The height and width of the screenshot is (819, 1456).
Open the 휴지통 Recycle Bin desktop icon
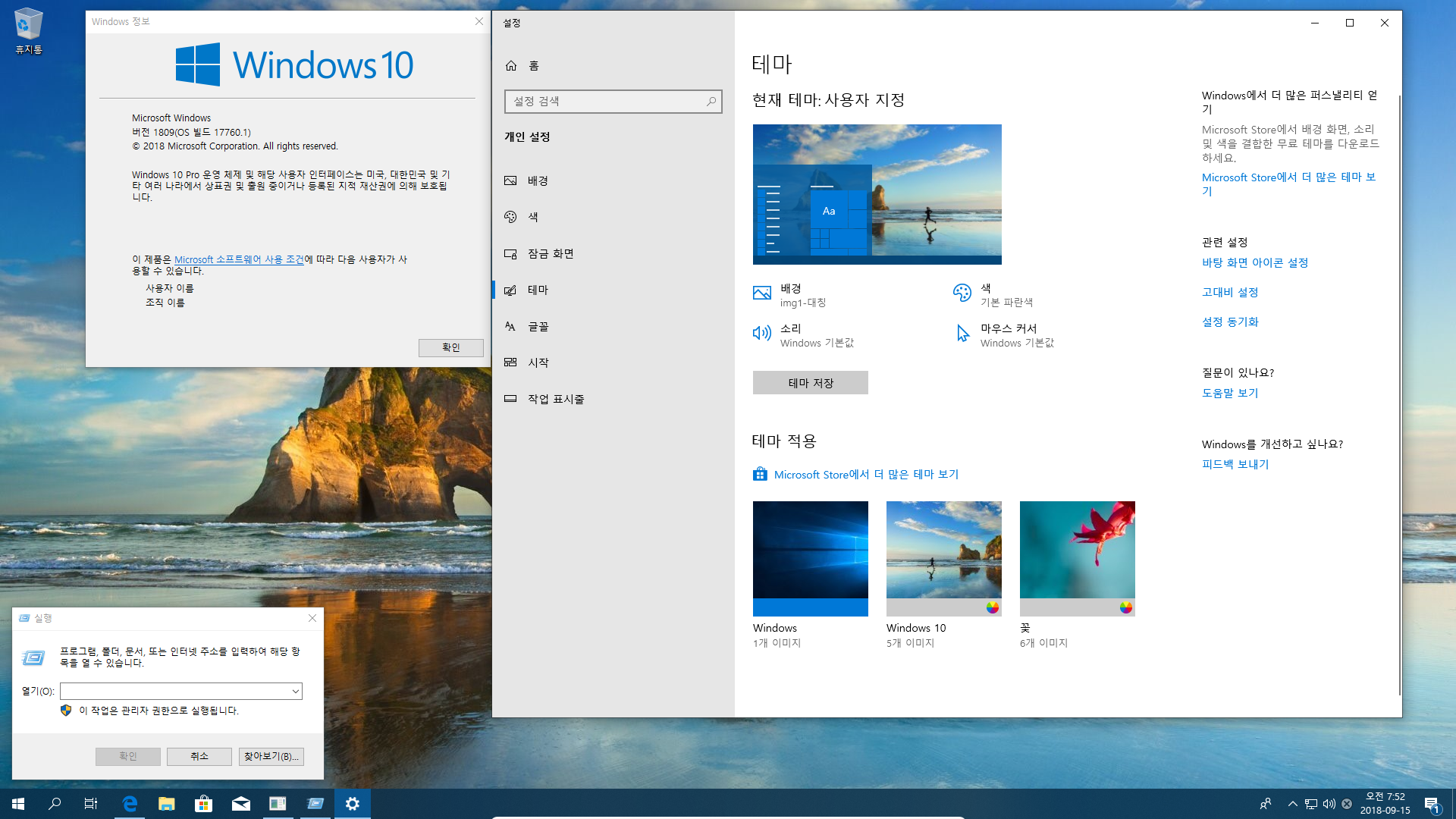(x=29, y=30)
